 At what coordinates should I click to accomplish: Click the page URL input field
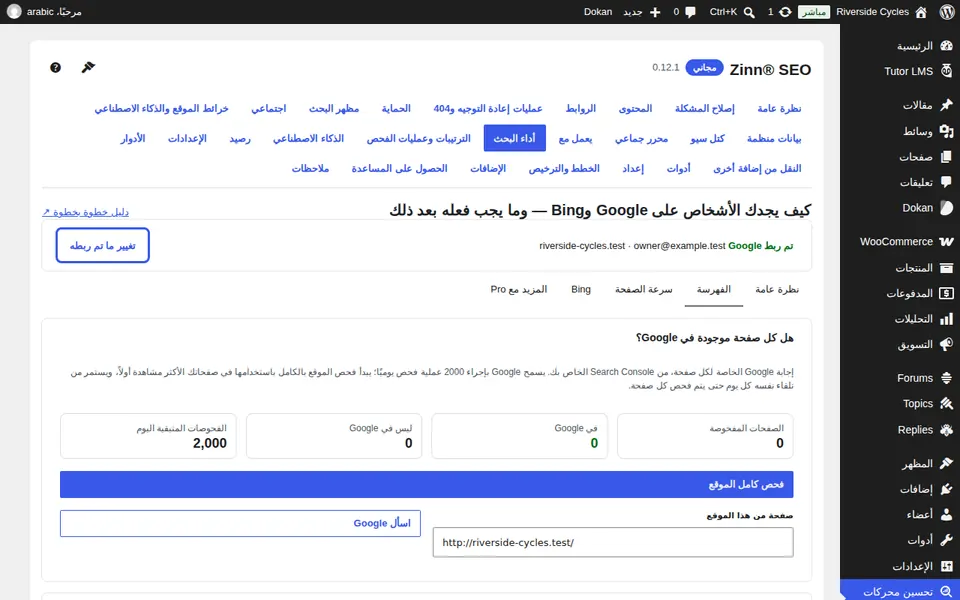point(613,542)
